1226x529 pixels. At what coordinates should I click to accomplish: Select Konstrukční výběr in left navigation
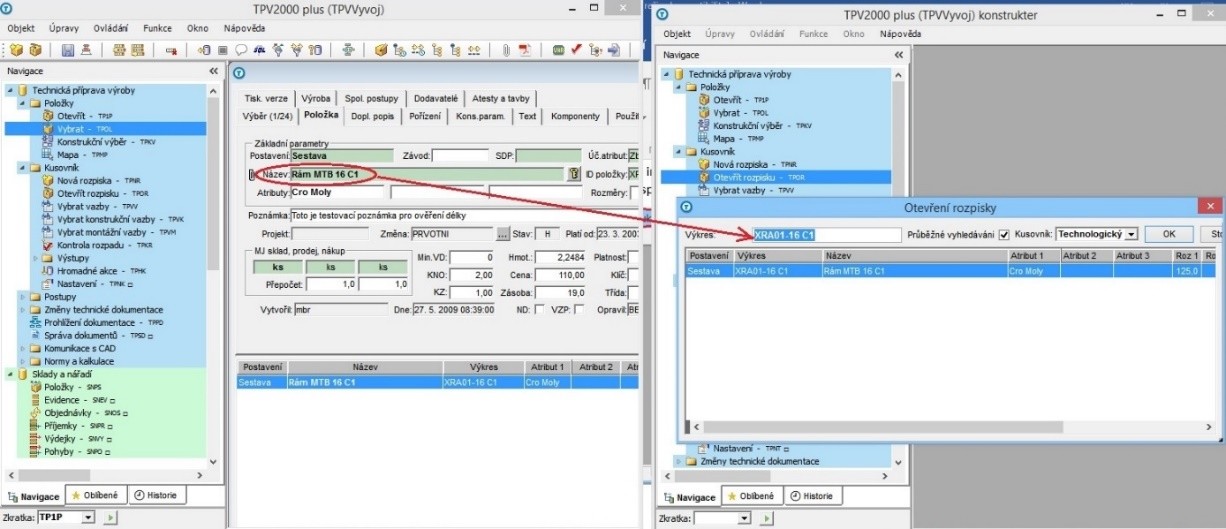pyautogui.click(x=100, y=142)
